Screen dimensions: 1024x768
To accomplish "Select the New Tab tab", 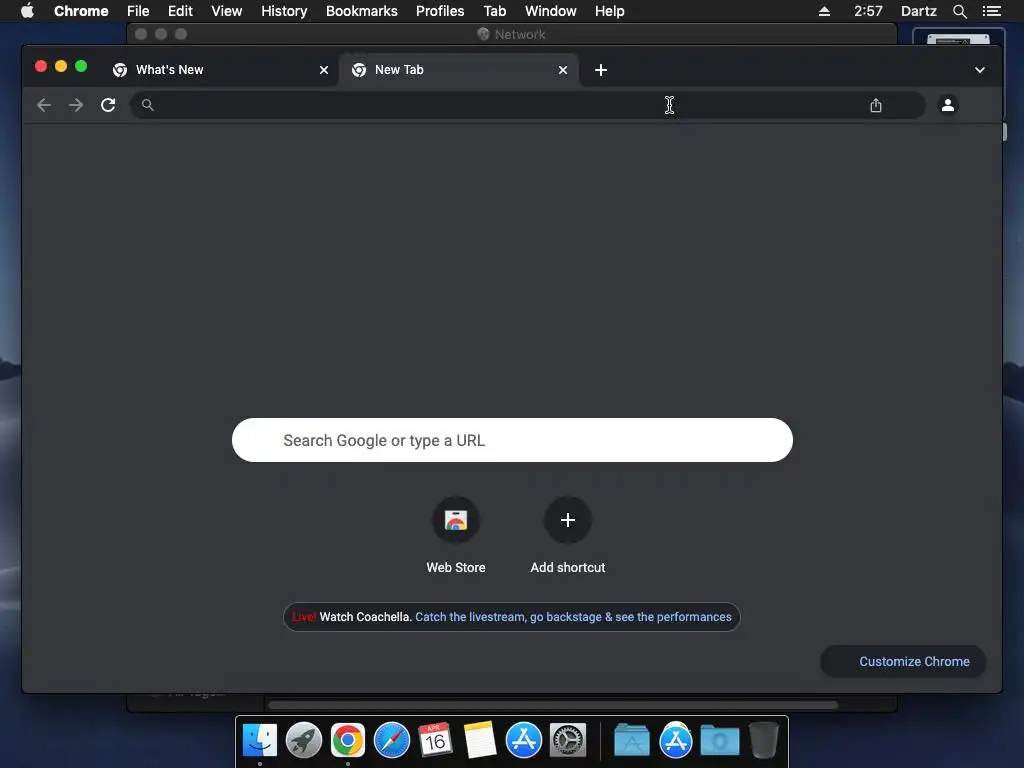I will coord(459,70).
